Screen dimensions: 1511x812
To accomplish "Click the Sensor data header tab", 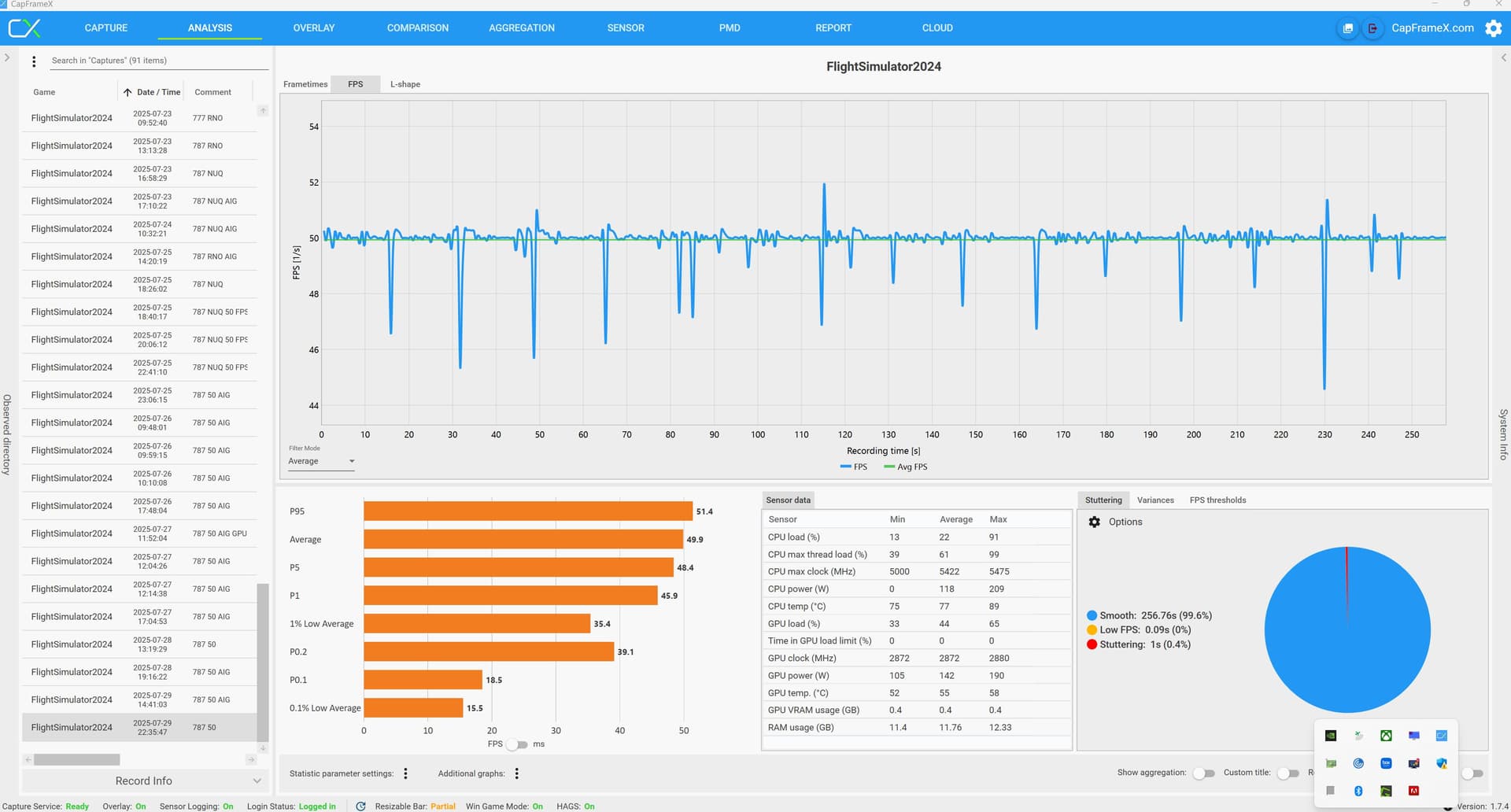I will [788, 500].
